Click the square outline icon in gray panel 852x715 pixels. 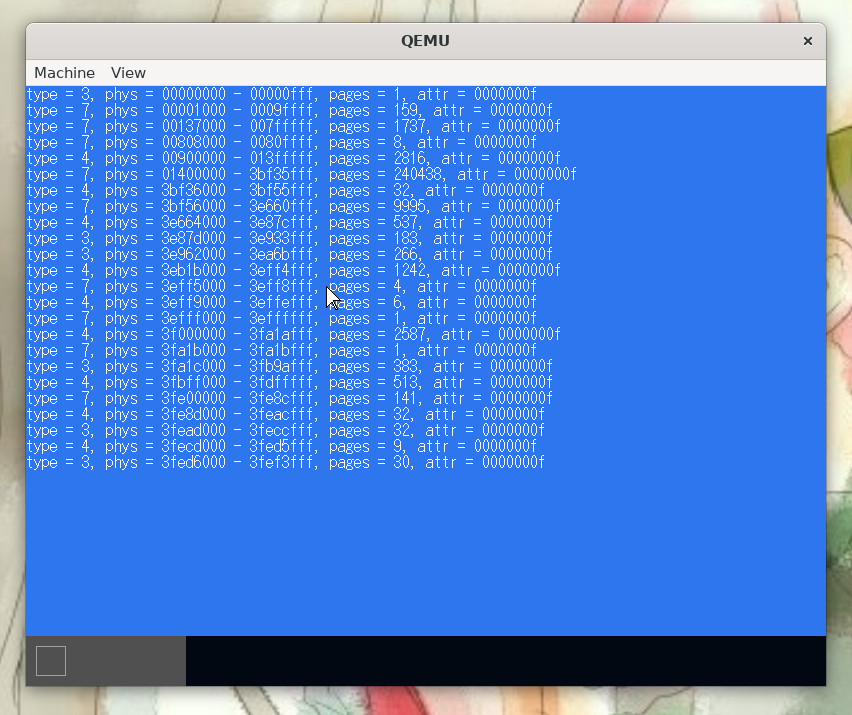51,661
